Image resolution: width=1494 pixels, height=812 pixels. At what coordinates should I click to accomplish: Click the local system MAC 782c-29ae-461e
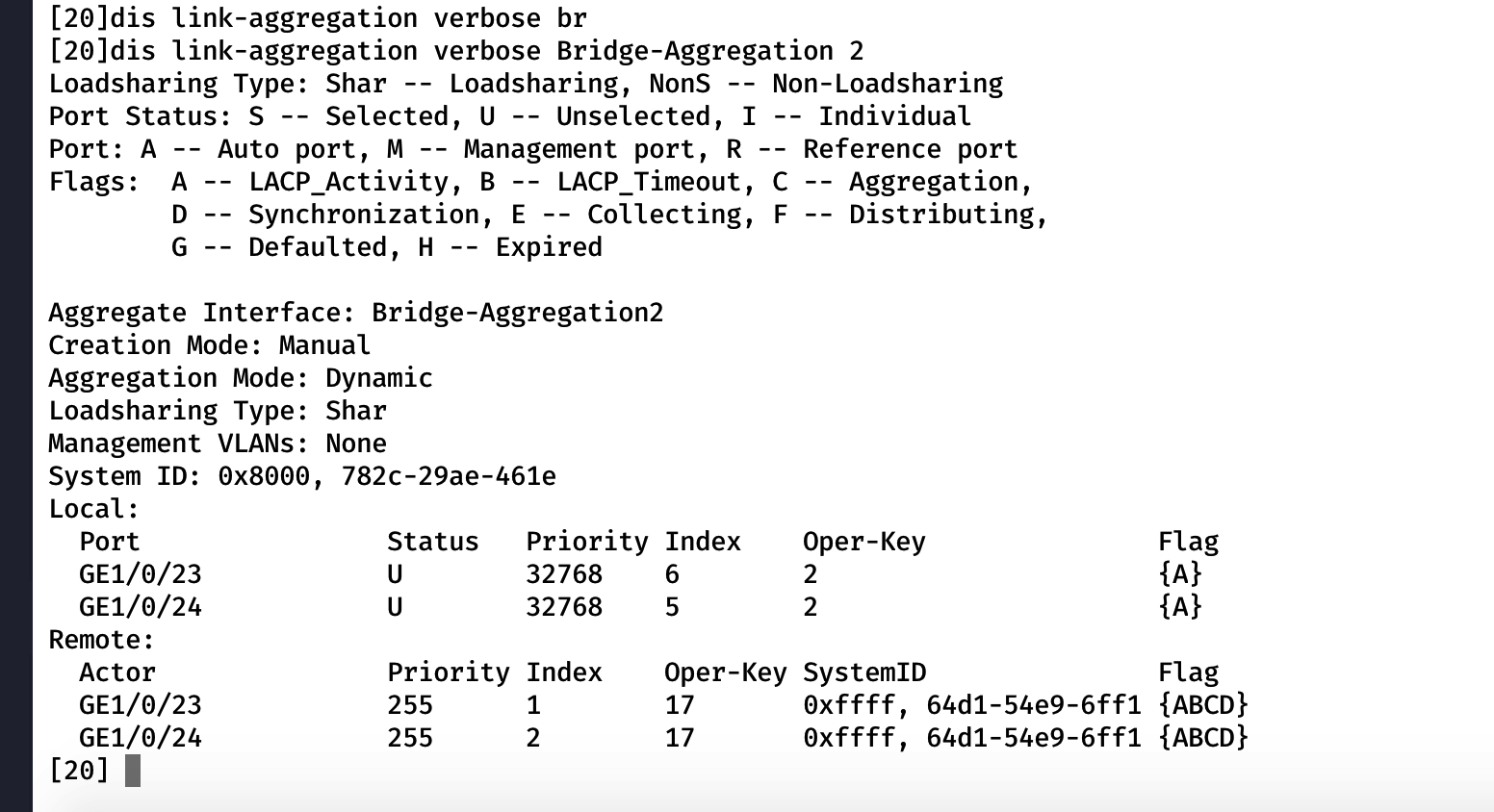pos(449,476)
